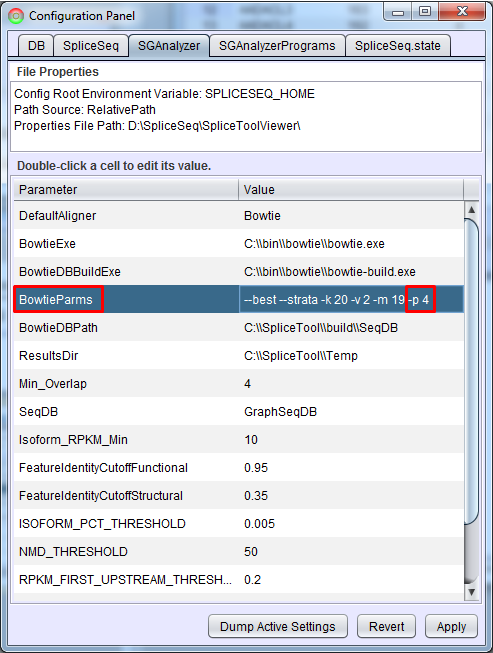Apply the configuration changes
This screenshot has height=653, width=493.
pyautogui.click(x=451, y=626)
